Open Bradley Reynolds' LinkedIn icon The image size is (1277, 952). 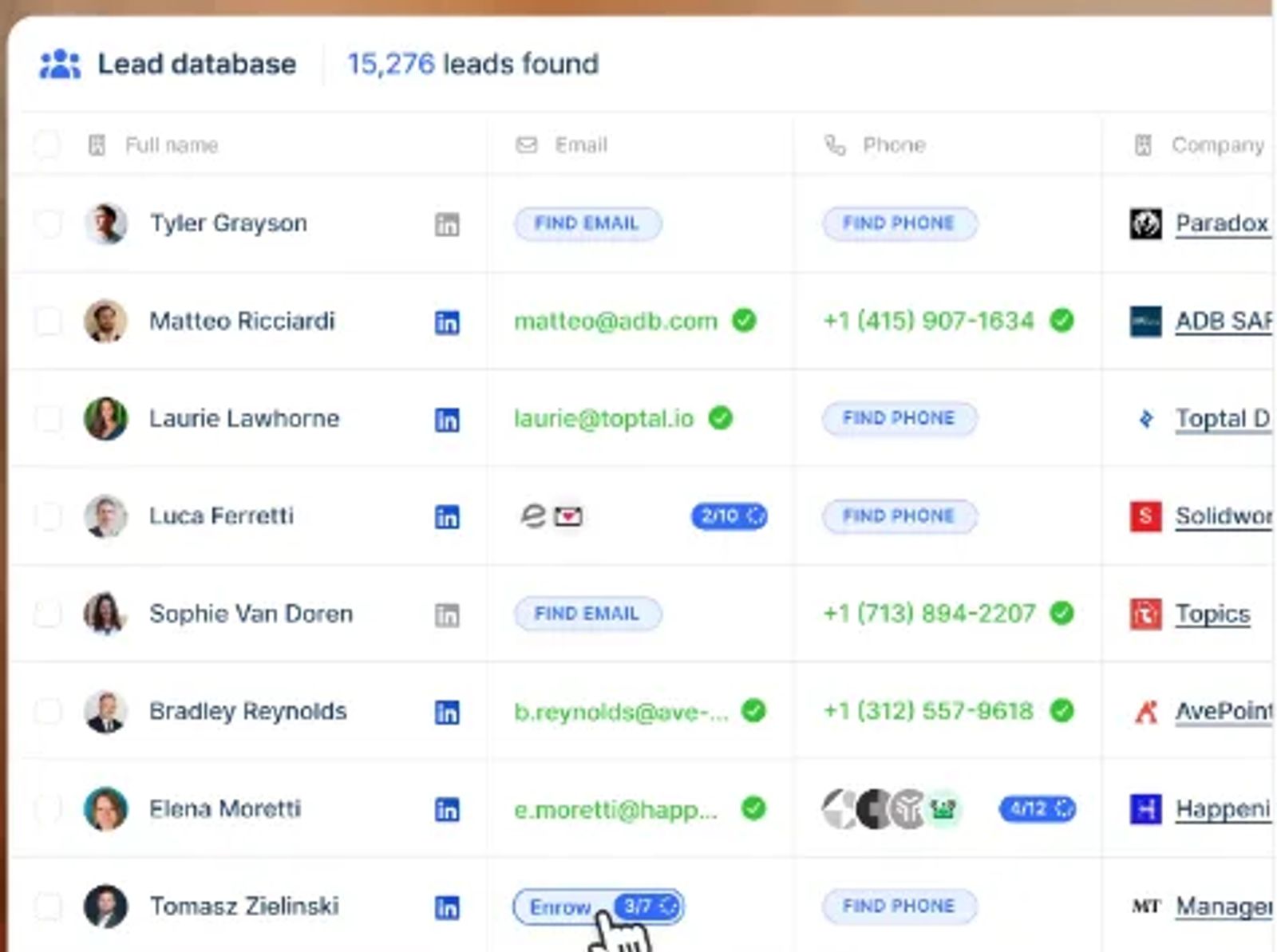[x=447, y=712]
